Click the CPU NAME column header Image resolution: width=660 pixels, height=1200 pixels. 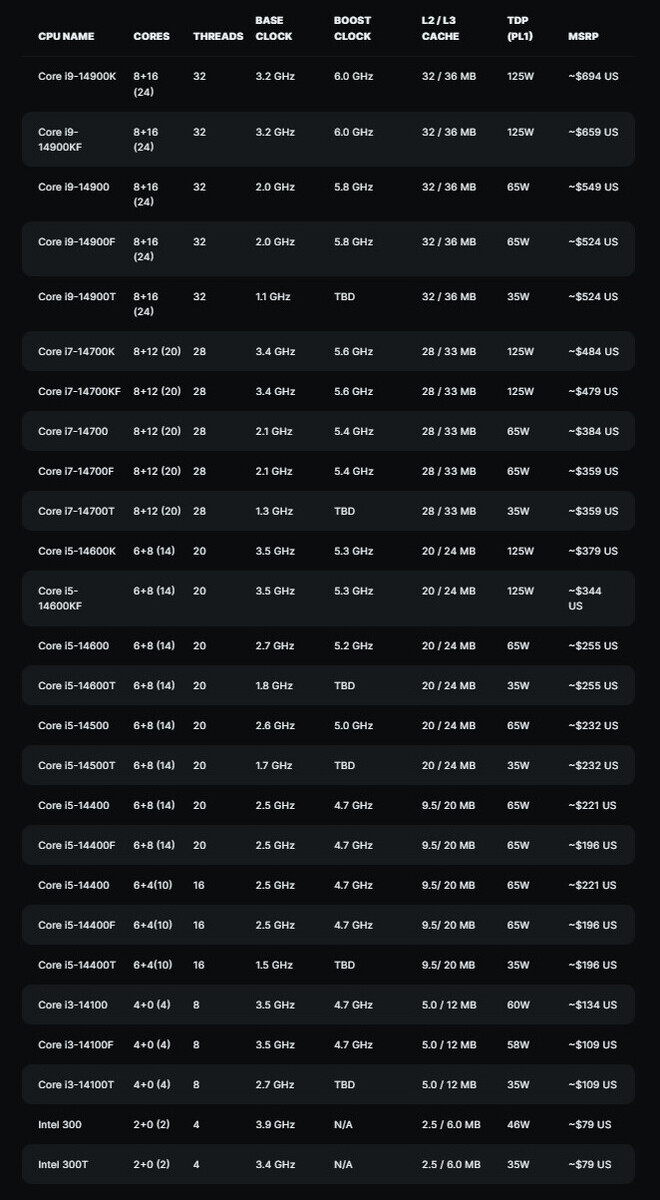coord(66,36)
